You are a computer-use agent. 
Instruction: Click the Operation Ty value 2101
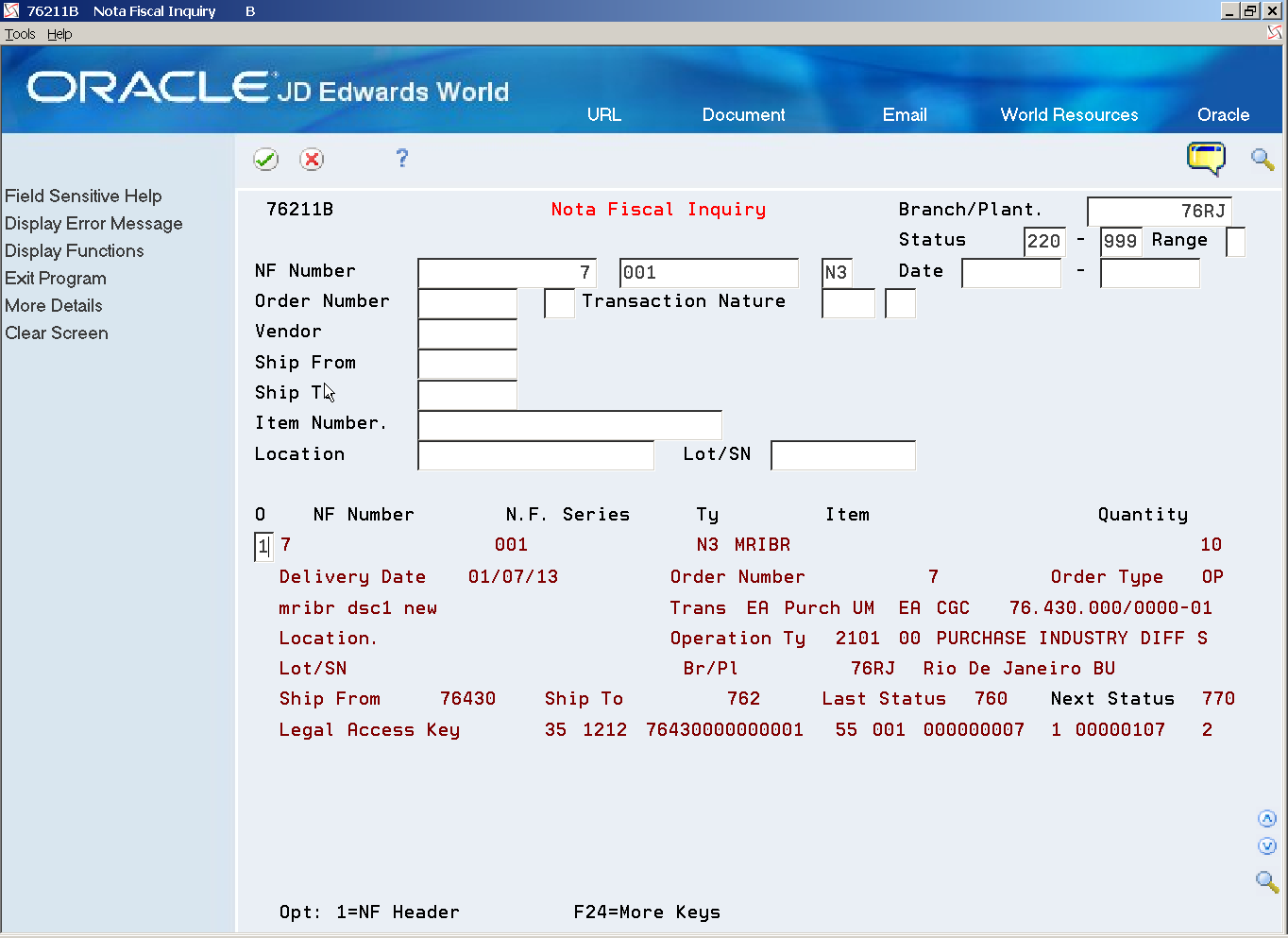(857, 638)
